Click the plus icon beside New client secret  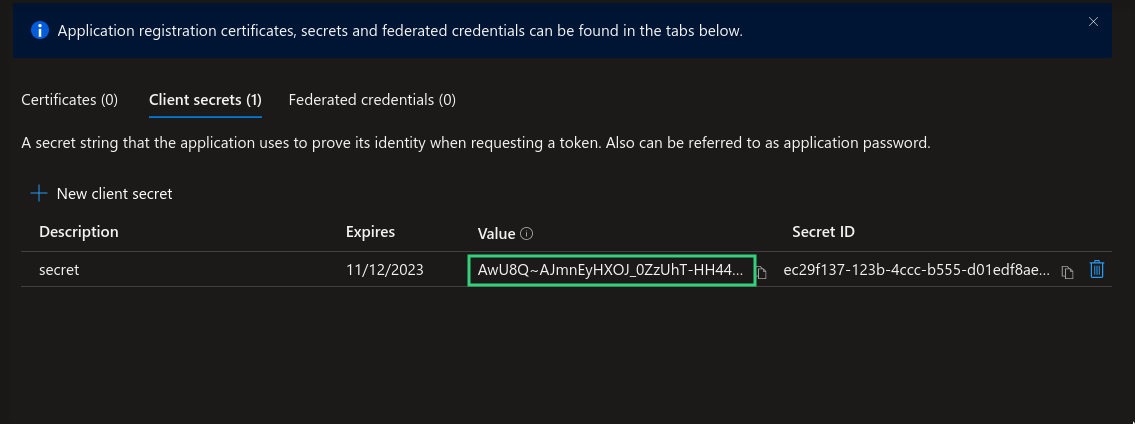[x=39, y=193]
